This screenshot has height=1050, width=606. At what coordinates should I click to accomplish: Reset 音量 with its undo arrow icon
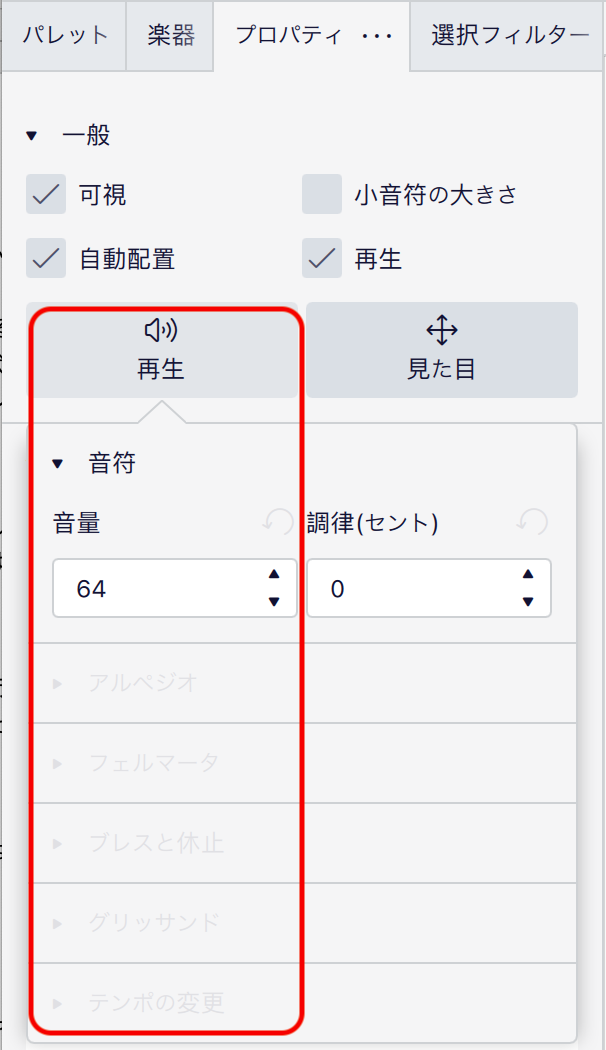pyautogui.click(x=278, y=522)
